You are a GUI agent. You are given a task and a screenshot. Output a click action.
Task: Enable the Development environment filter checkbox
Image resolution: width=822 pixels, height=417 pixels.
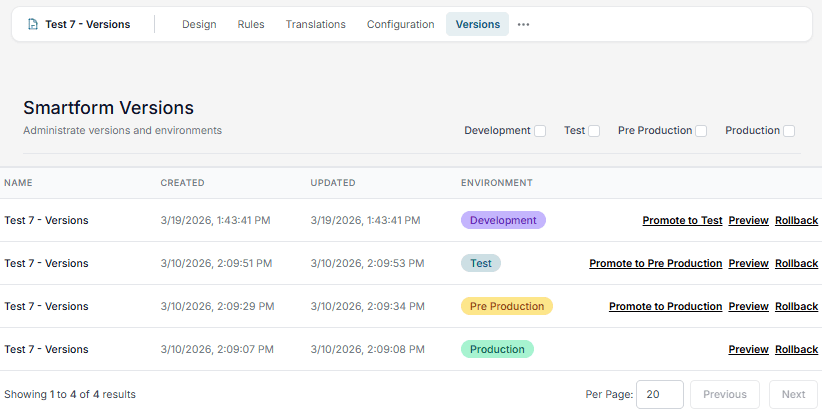(540, 131)
